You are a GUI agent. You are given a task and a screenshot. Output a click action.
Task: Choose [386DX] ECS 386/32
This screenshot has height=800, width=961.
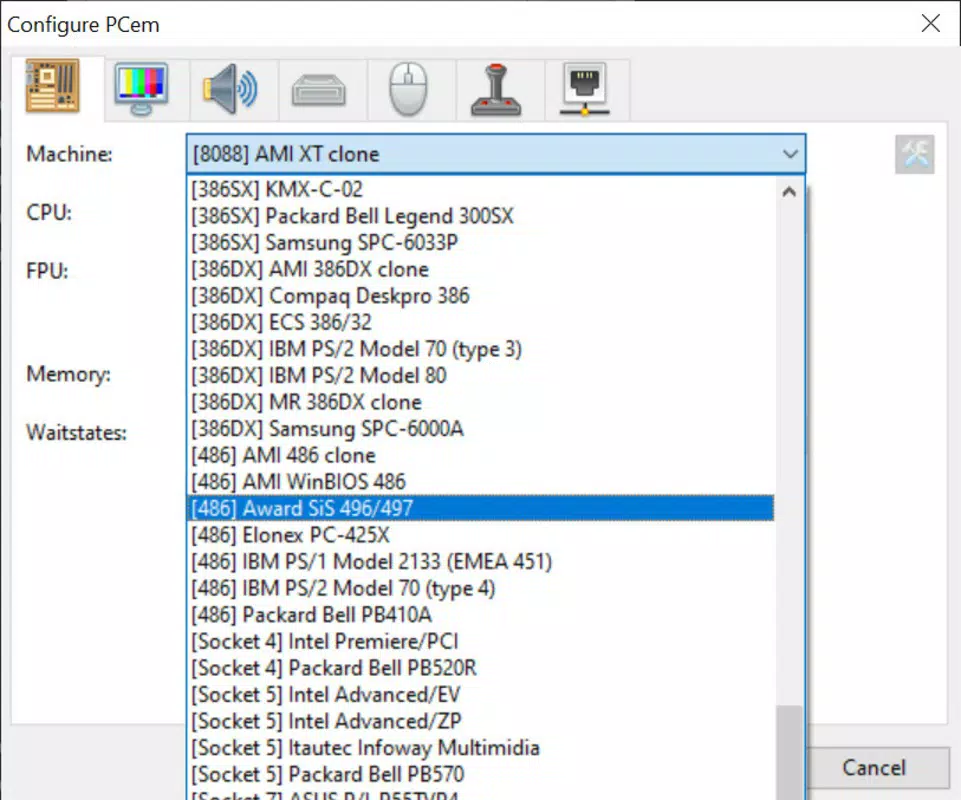click(480, 322)
